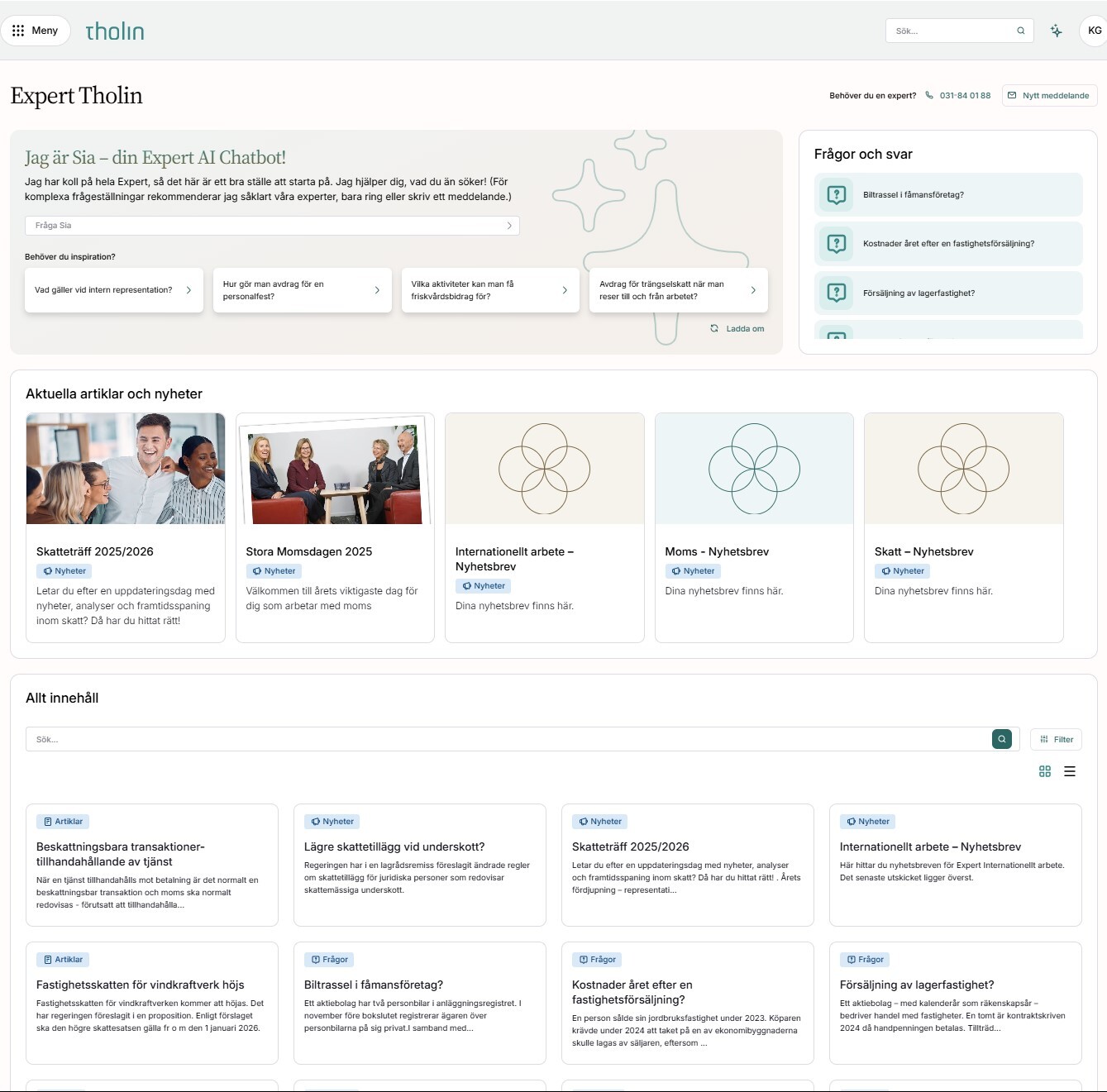Open the KG account menu
Image resolution: width=1107 pixels, height=1092 pixels.
point(1090,30)
